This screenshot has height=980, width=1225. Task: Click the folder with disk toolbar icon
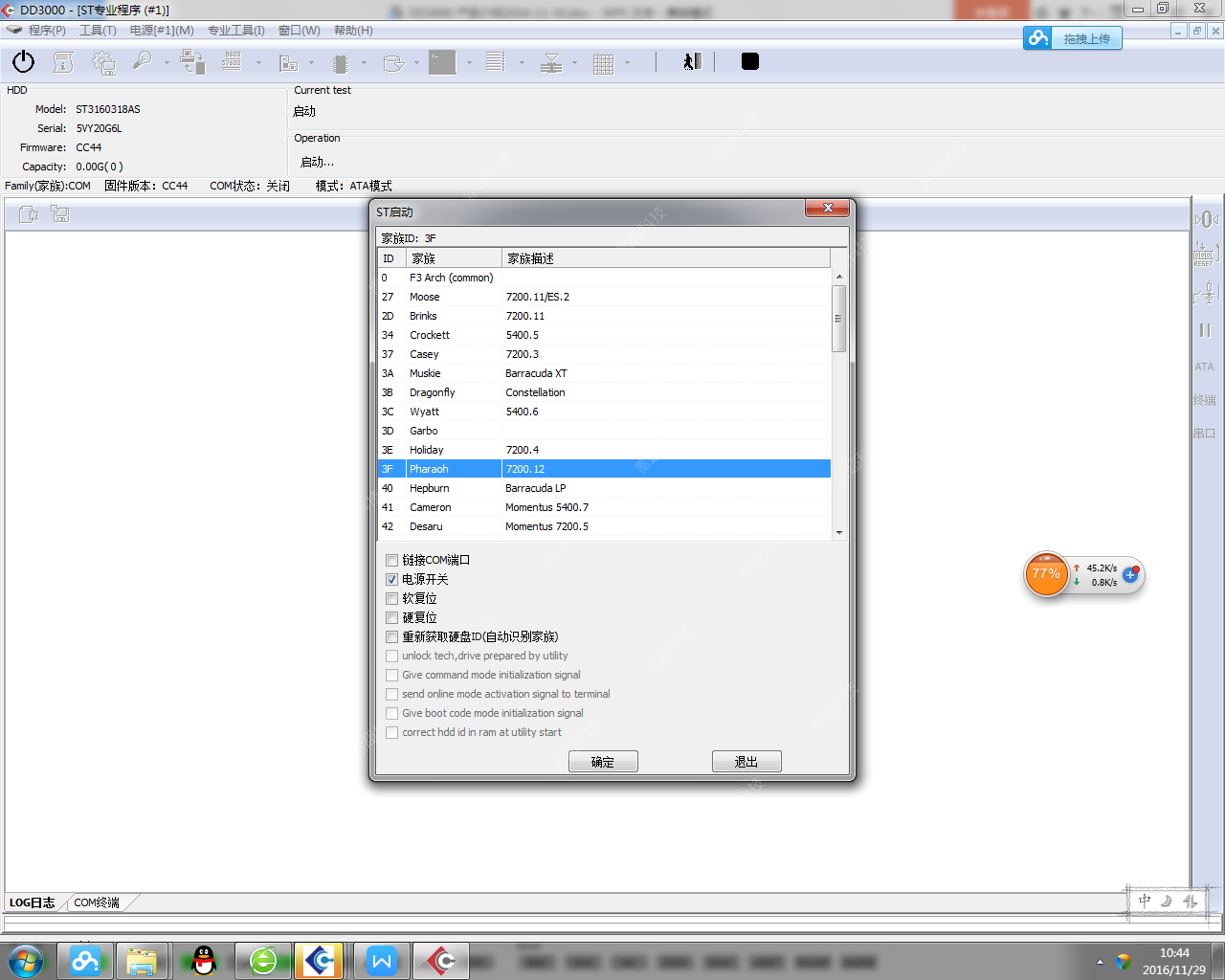[393, 63]
